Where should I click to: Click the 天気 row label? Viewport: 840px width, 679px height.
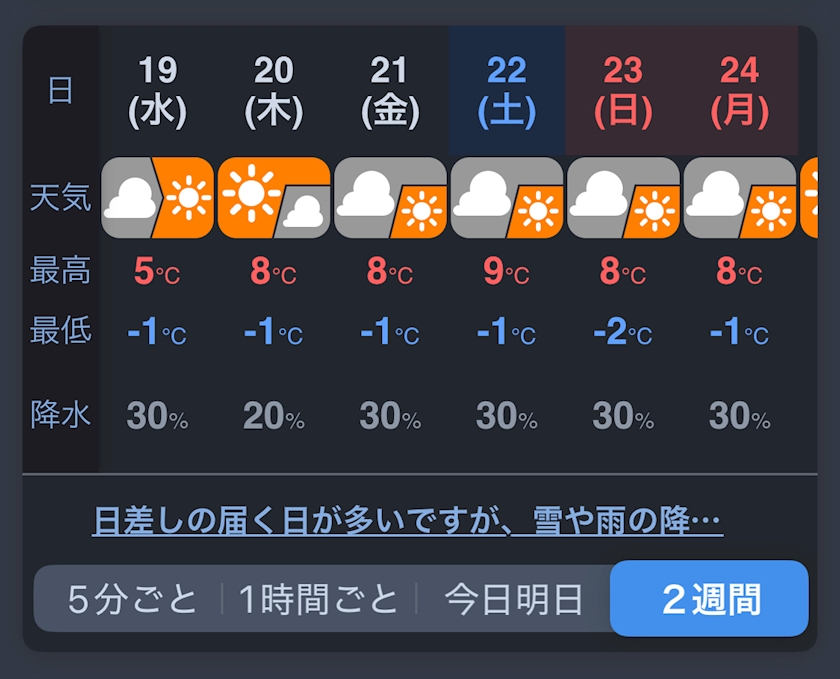tap(61, 198)
